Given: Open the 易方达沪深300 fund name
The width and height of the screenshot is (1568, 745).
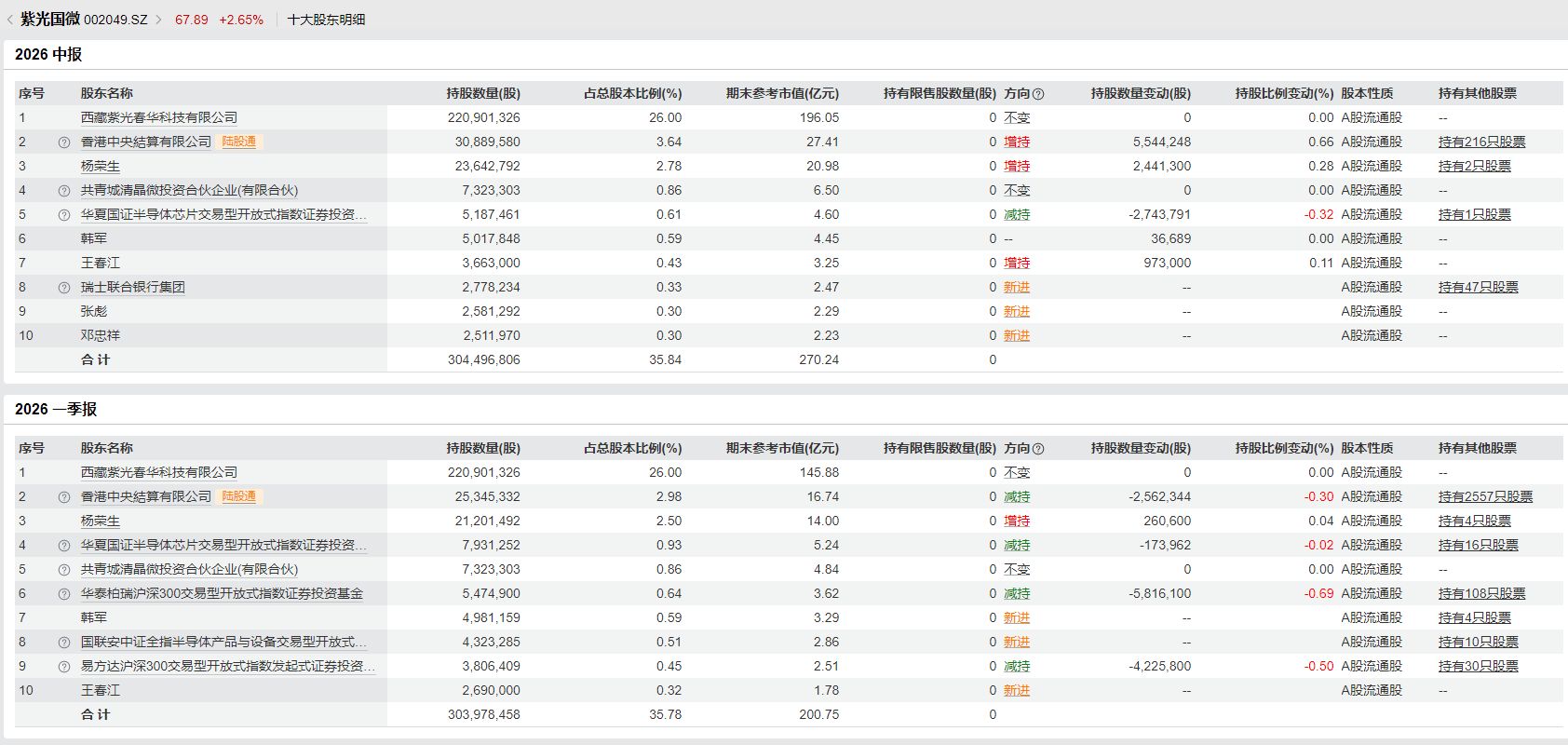Looking at the screenshot, I should pos(228,666).
